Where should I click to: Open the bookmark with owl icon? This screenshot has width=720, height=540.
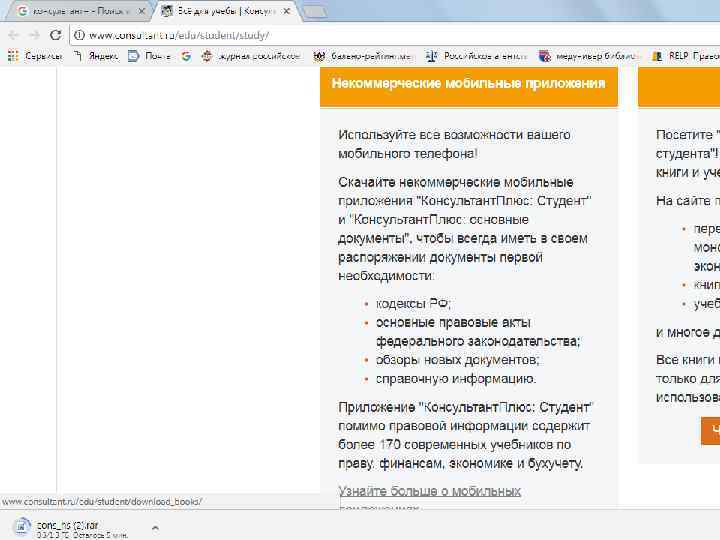[x=363, y=56]
